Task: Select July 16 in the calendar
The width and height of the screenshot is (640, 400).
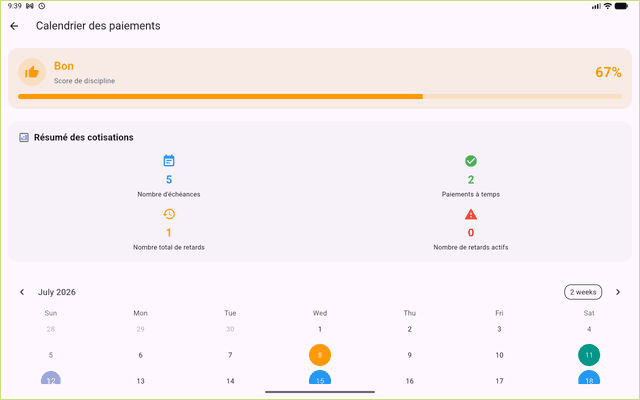Action: coord(409,381)
